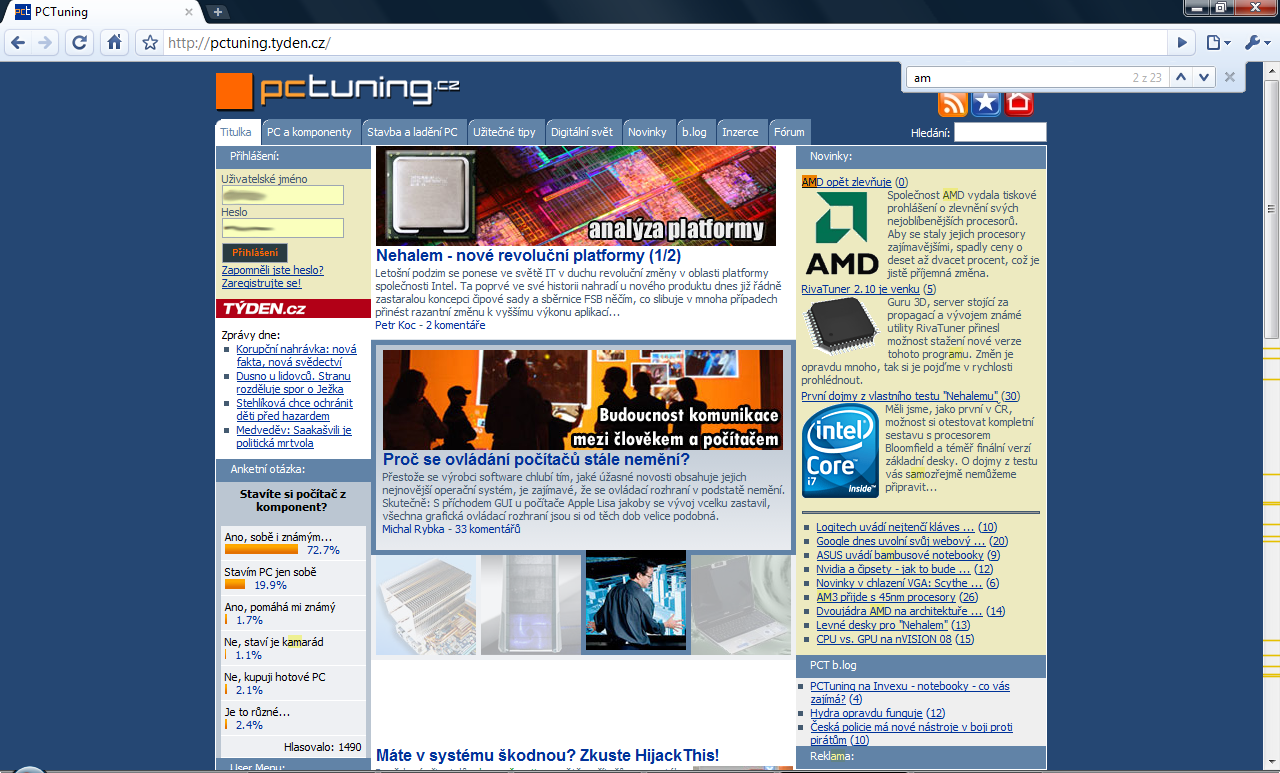
Task: Open the Fórum tab
Action: tap(789, 132)
